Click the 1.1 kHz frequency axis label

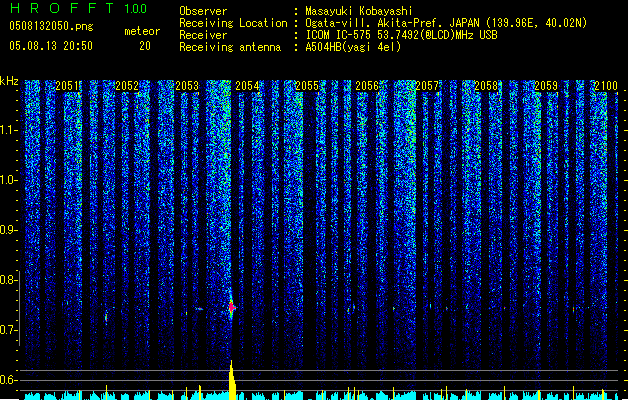(9, 130)
